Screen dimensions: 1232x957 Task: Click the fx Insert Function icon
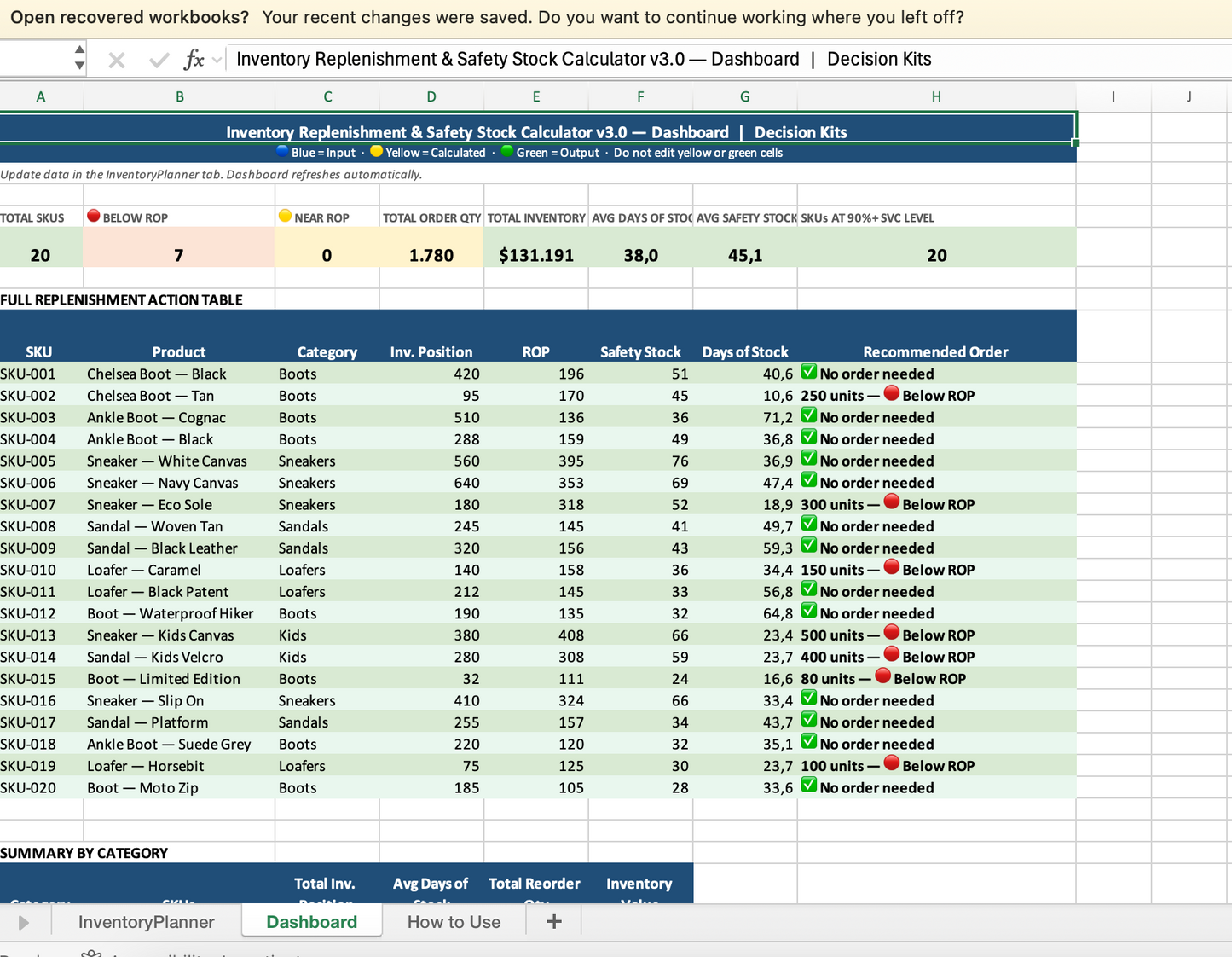coord(194,60)
